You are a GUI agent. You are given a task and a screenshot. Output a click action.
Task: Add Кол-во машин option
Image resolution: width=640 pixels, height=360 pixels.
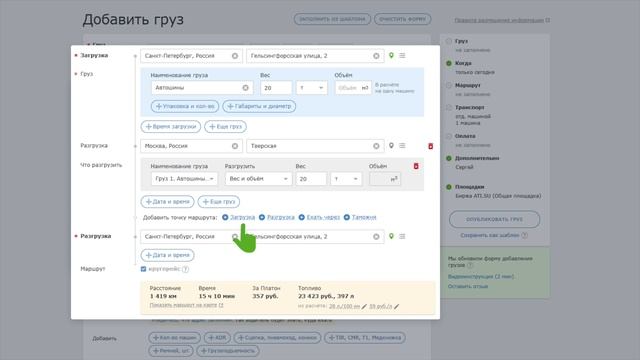coord(174,338)
